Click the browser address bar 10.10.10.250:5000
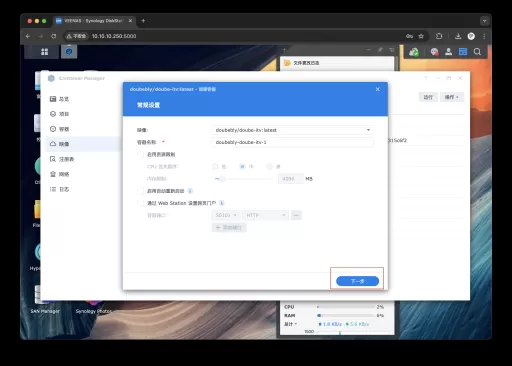Viewport: 512px width, 366px height. [114, 36]
